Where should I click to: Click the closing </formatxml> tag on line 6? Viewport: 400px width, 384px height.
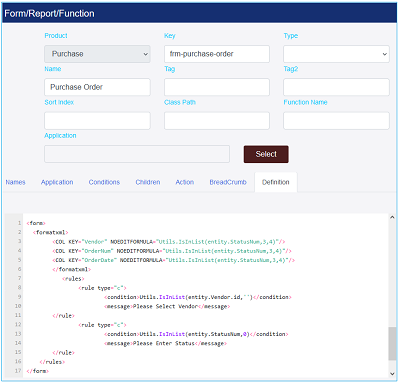72,269
